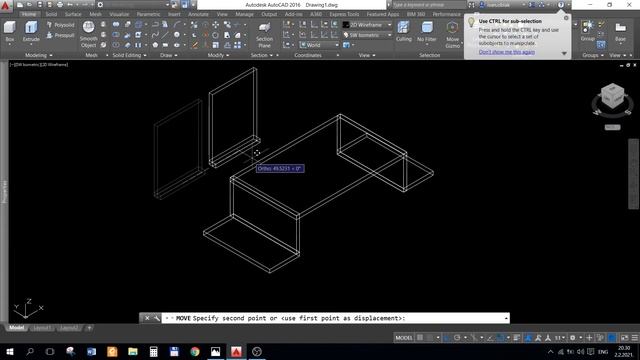640x360 pixels.
Task: Open the World UCS dropdown
Action: click(x=319, y=45)
